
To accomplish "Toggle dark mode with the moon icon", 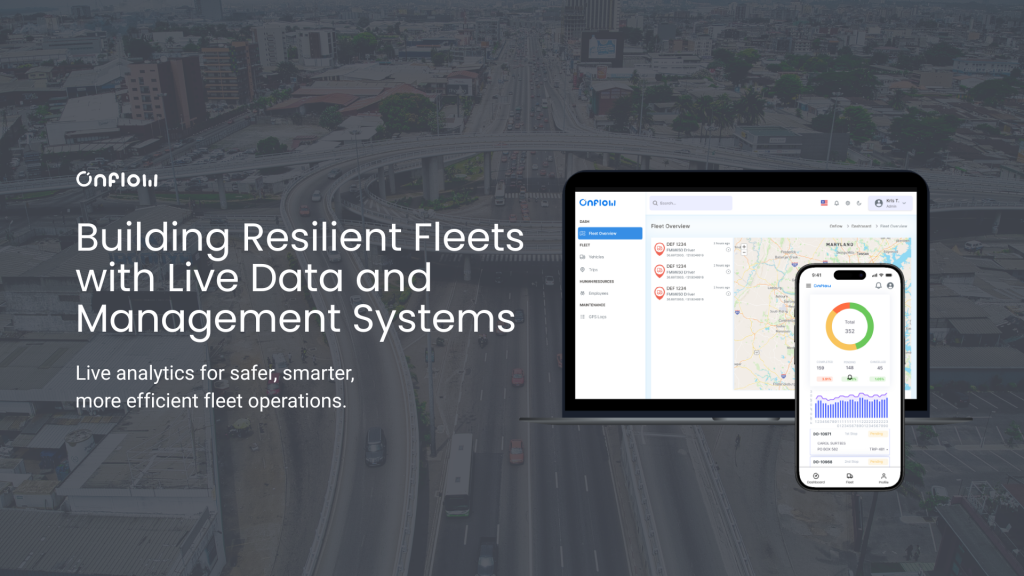I will coord(859,203).
